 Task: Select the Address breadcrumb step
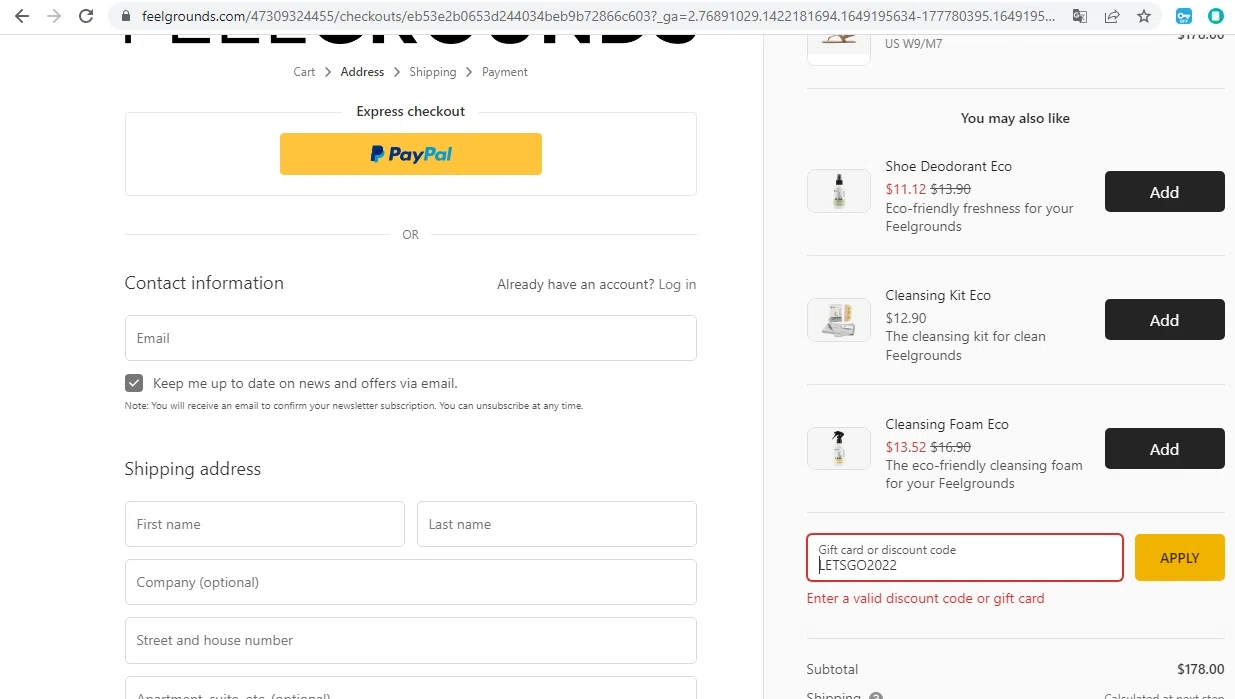[x=362, y=72]
